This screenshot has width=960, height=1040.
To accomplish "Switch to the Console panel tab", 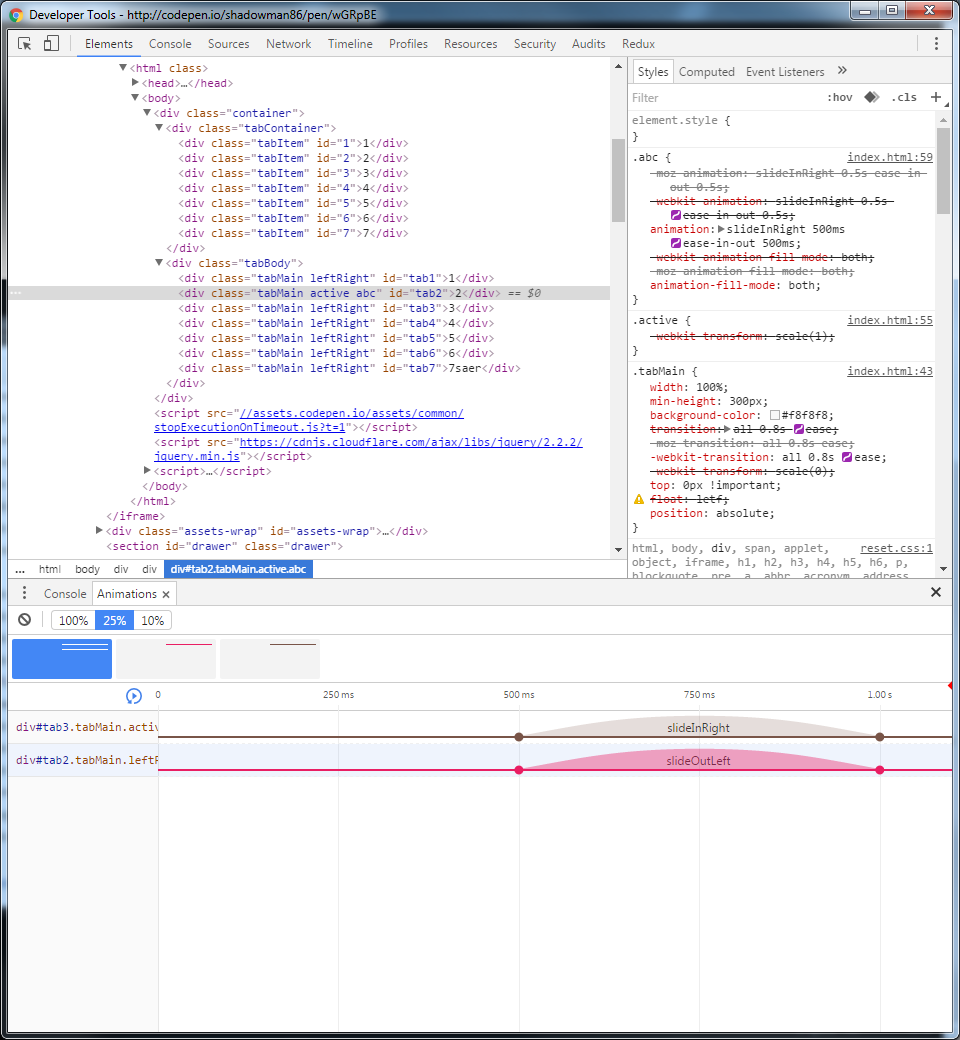I will [170, 44].
